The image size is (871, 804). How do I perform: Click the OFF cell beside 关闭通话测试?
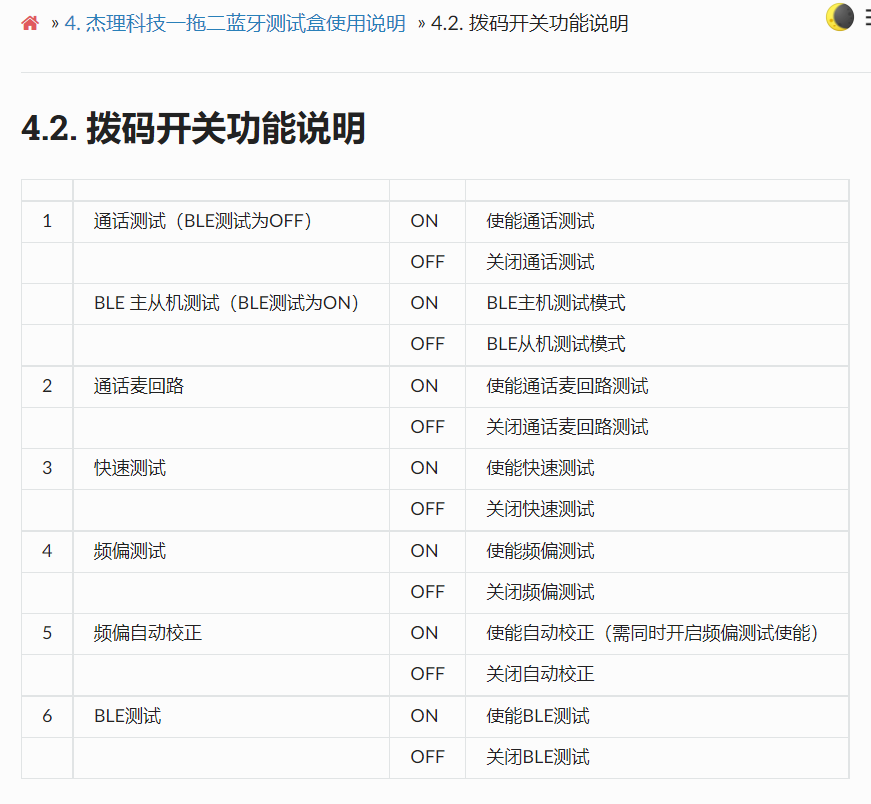(427, 262)
